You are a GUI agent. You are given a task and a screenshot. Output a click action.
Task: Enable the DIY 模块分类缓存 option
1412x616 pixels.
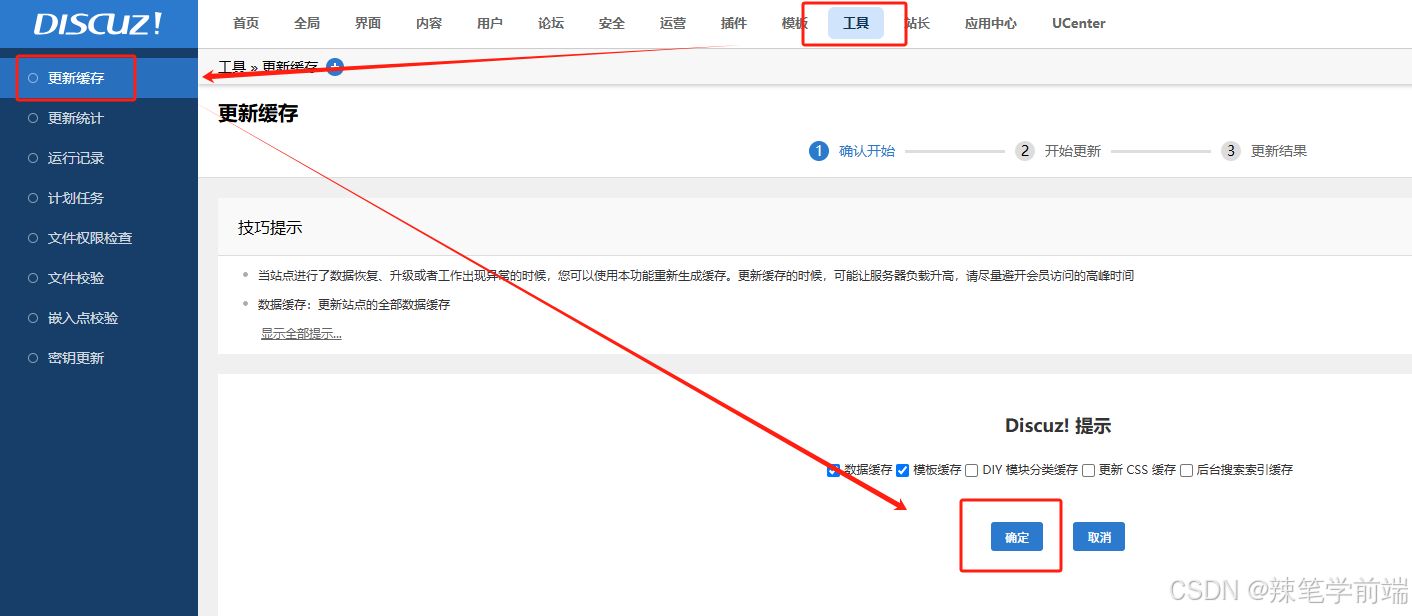click(x=970, y=470)
